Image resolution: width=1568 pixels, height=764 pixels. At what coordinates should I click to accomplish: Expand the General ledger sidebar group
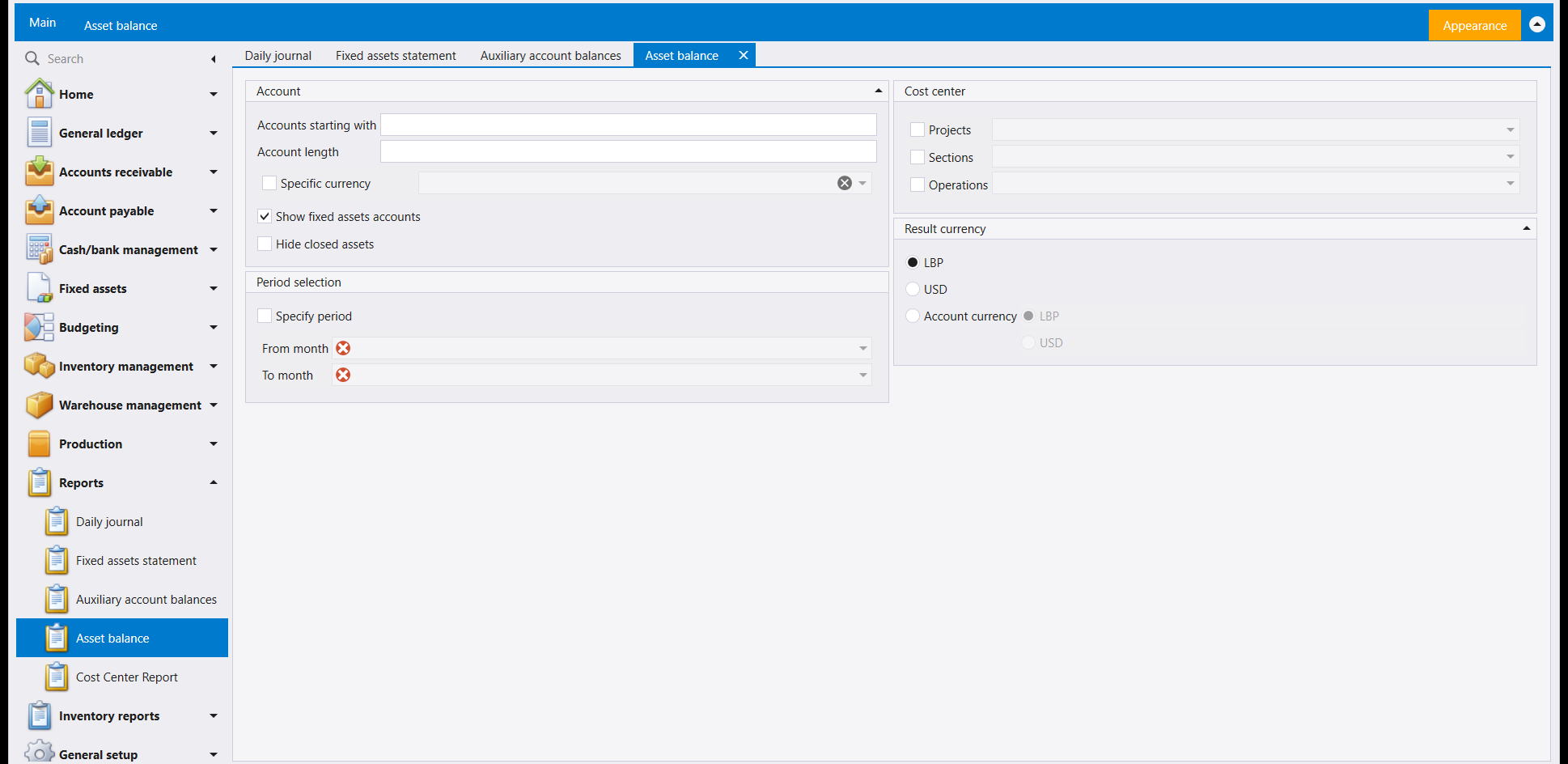click(214, 133)
